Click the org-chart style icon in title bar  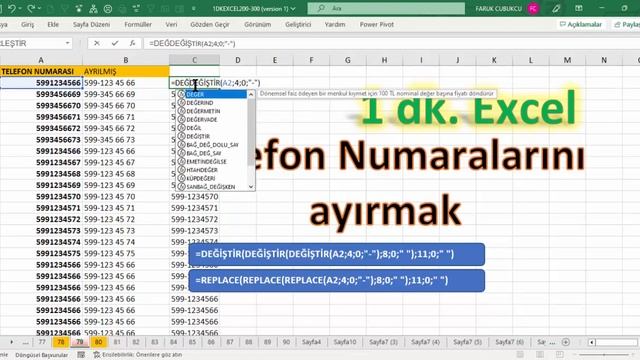pyautogui.click(x=93, y=9)
